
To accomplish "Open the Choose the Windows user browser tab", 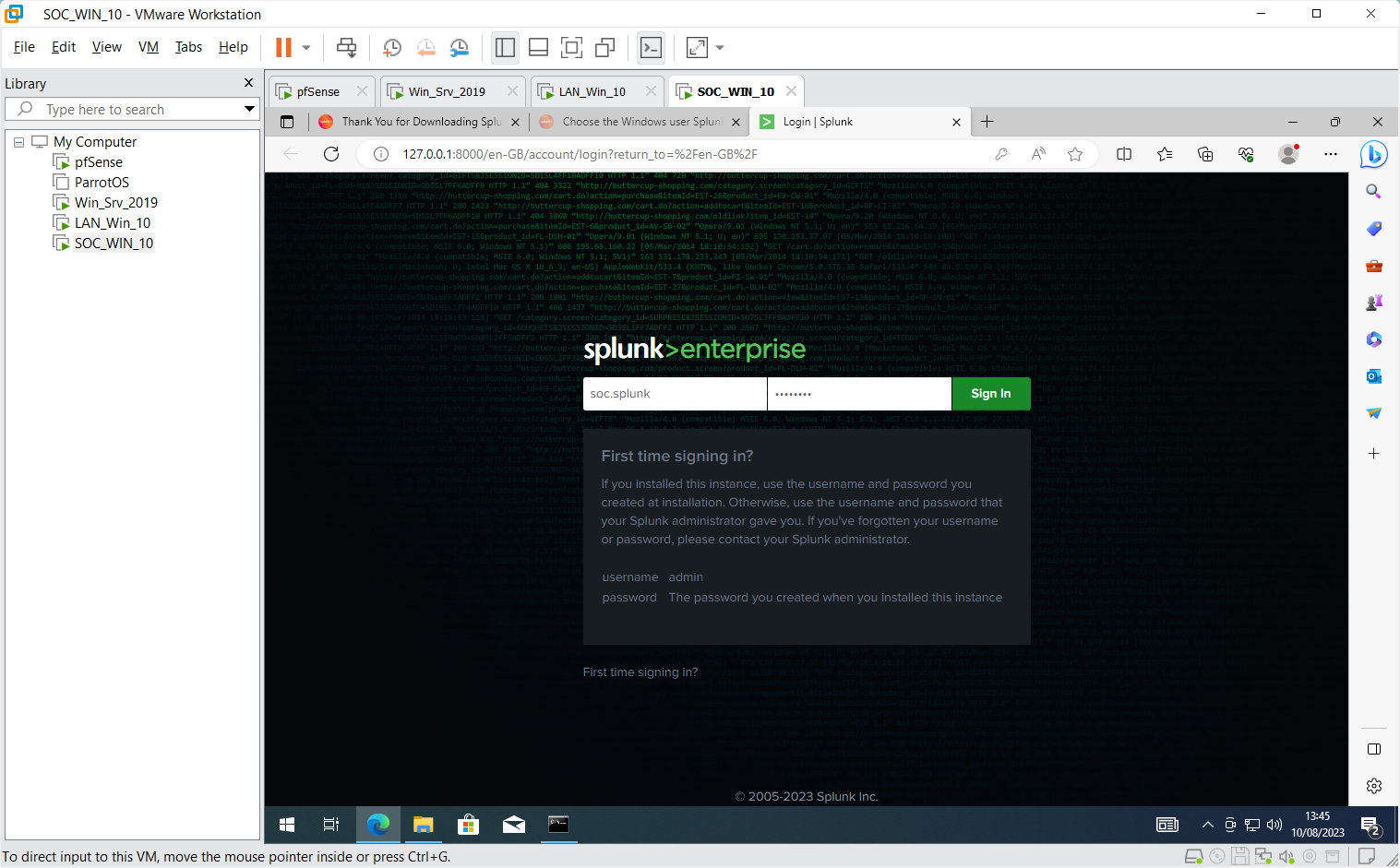I will click(642, 122).
